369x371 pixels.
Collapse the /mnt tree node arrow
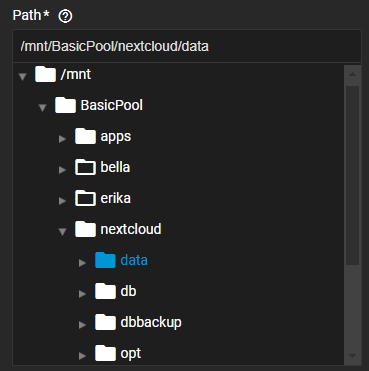(x=22, y=77)
